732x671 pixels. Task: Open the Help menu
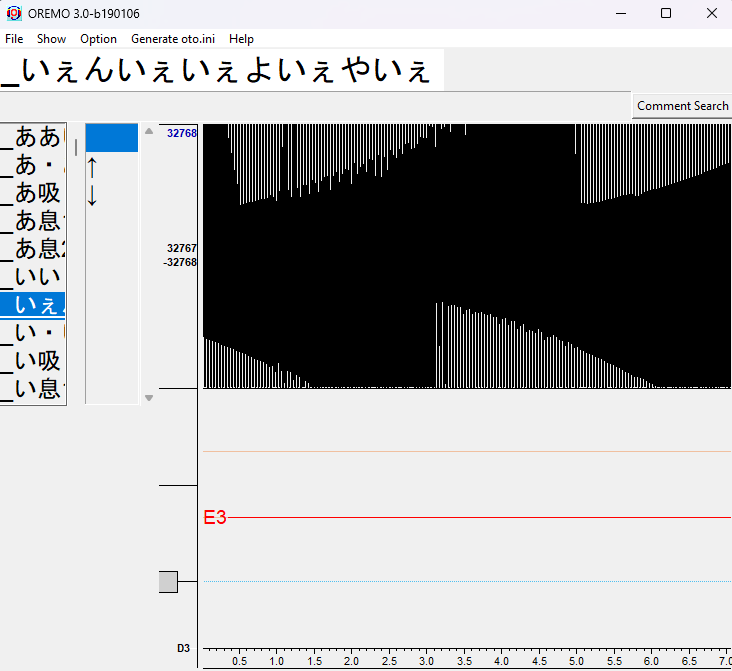click(241, 39)
